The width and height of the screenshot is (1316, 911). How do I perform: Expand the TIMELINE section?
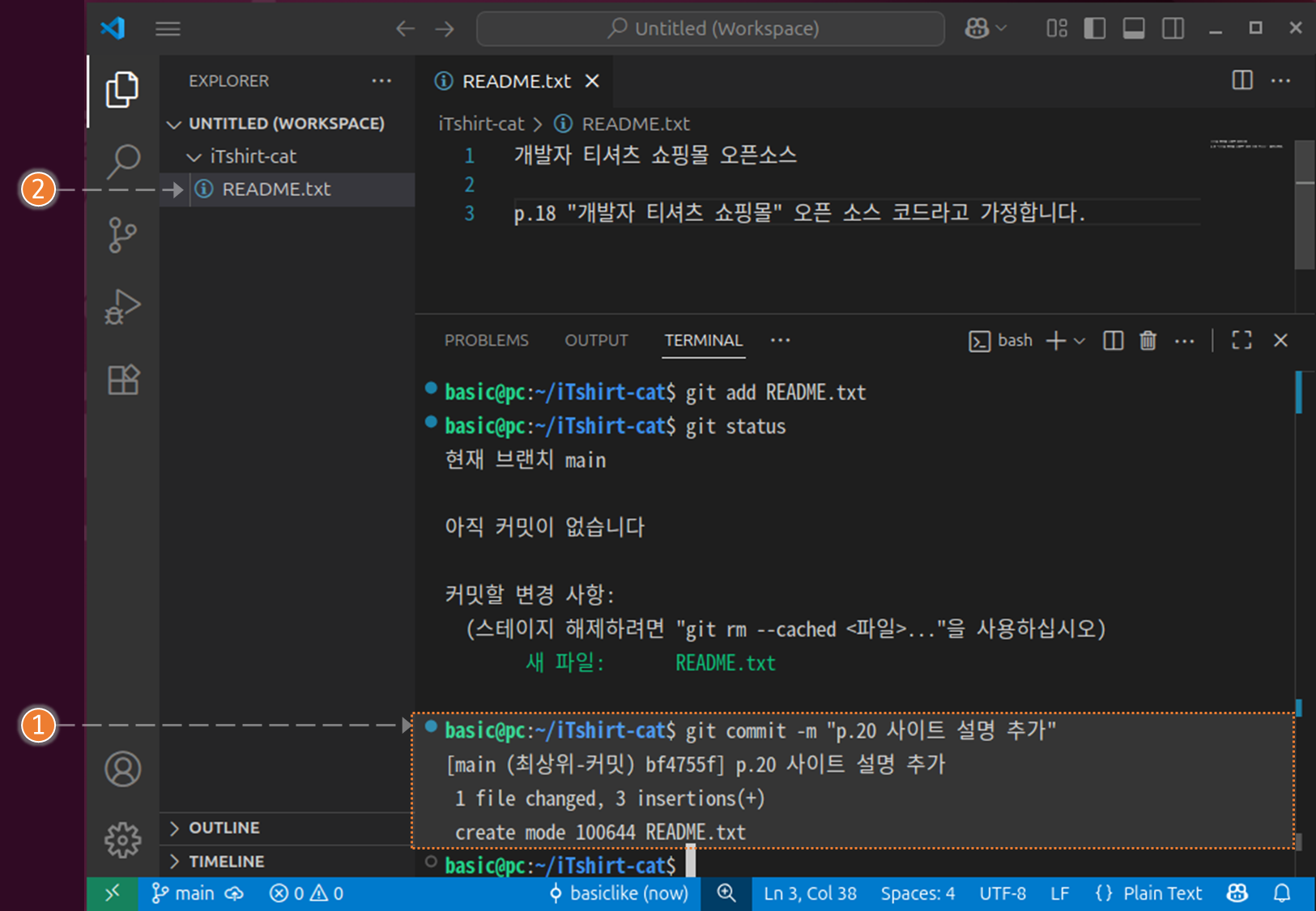287,862
